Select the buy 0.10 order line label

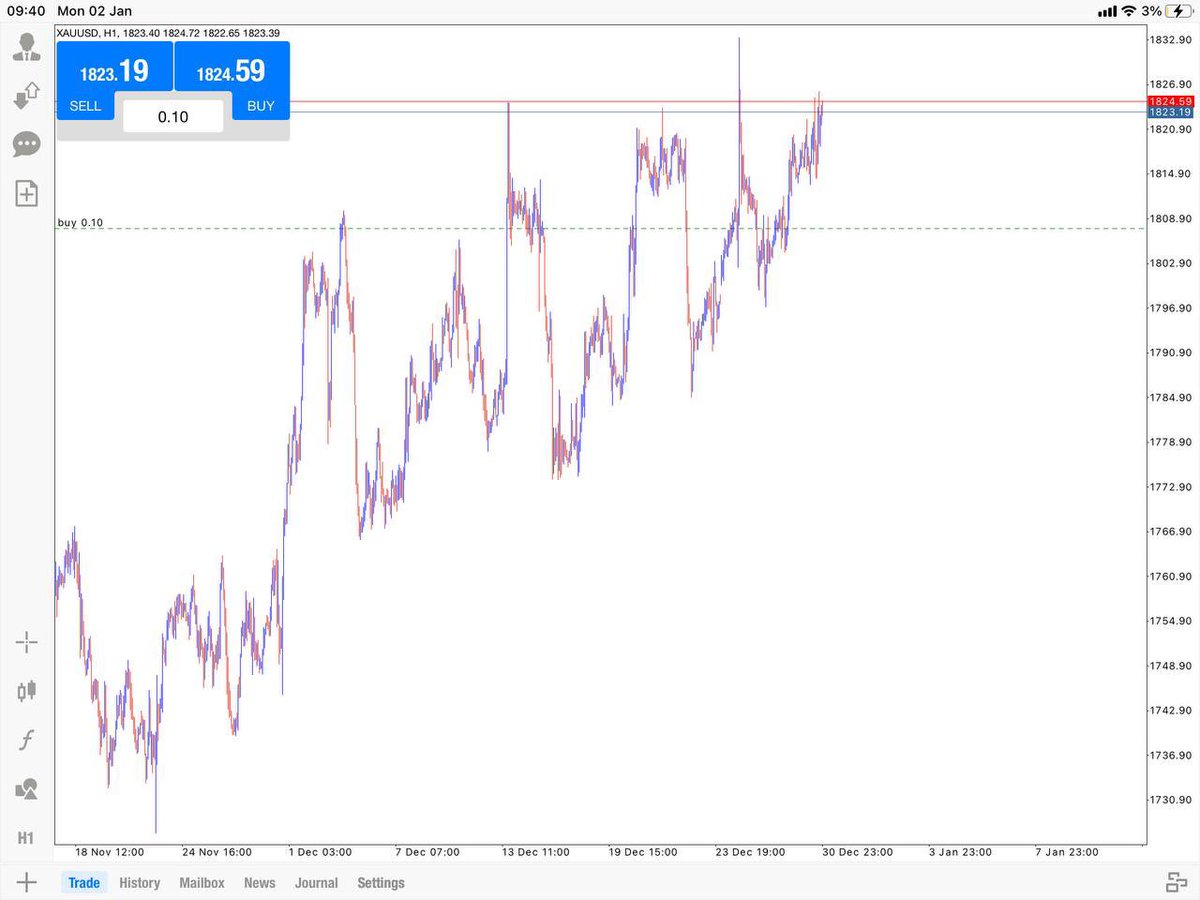[80, 222]
